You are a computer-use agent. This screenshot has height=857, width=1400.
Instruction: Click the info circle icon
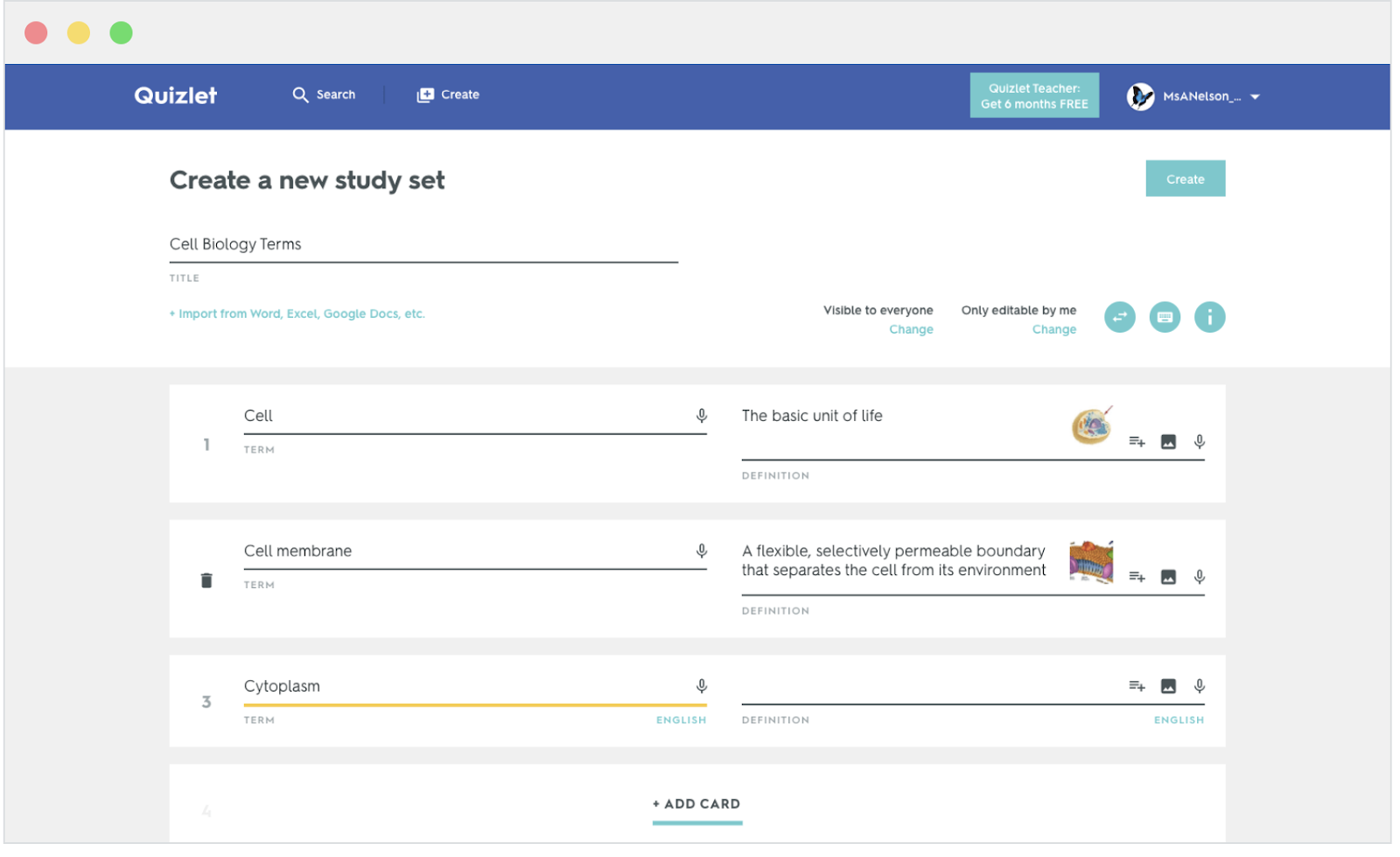[x=1209, y=317]
